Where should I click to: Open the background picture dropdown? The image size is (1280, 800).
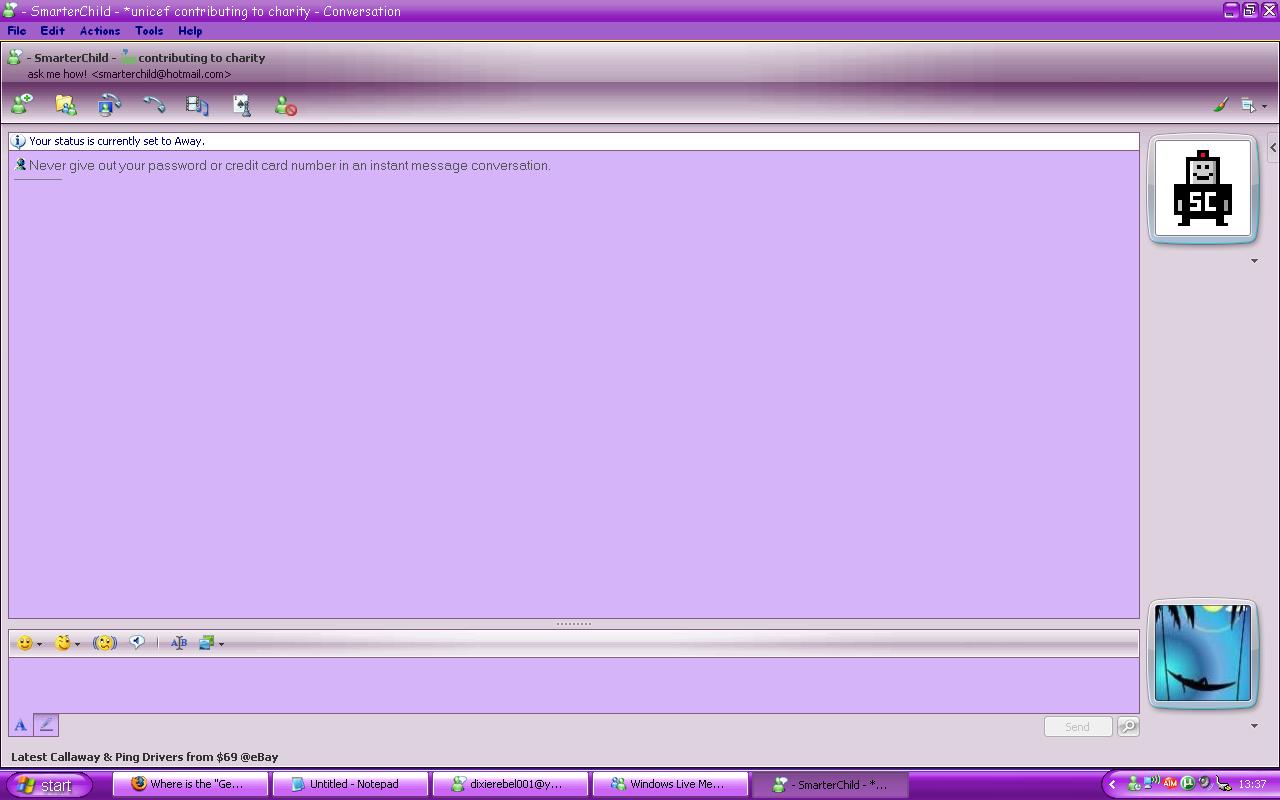(221, 644)
